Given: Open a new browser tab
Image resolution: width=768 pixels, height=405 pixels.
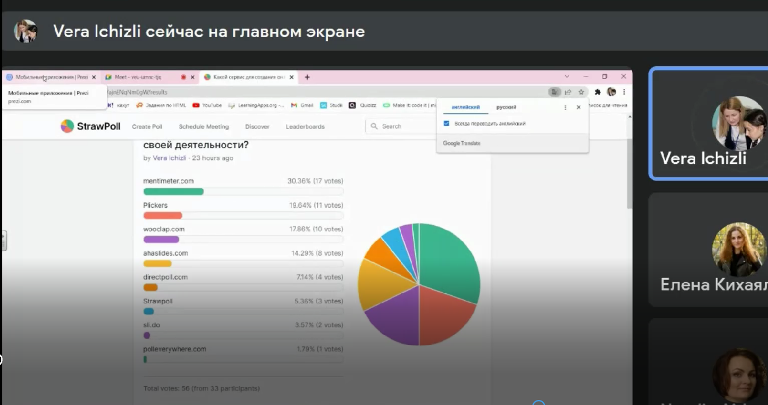Looking at the screenshot, I should pos(307,77).
